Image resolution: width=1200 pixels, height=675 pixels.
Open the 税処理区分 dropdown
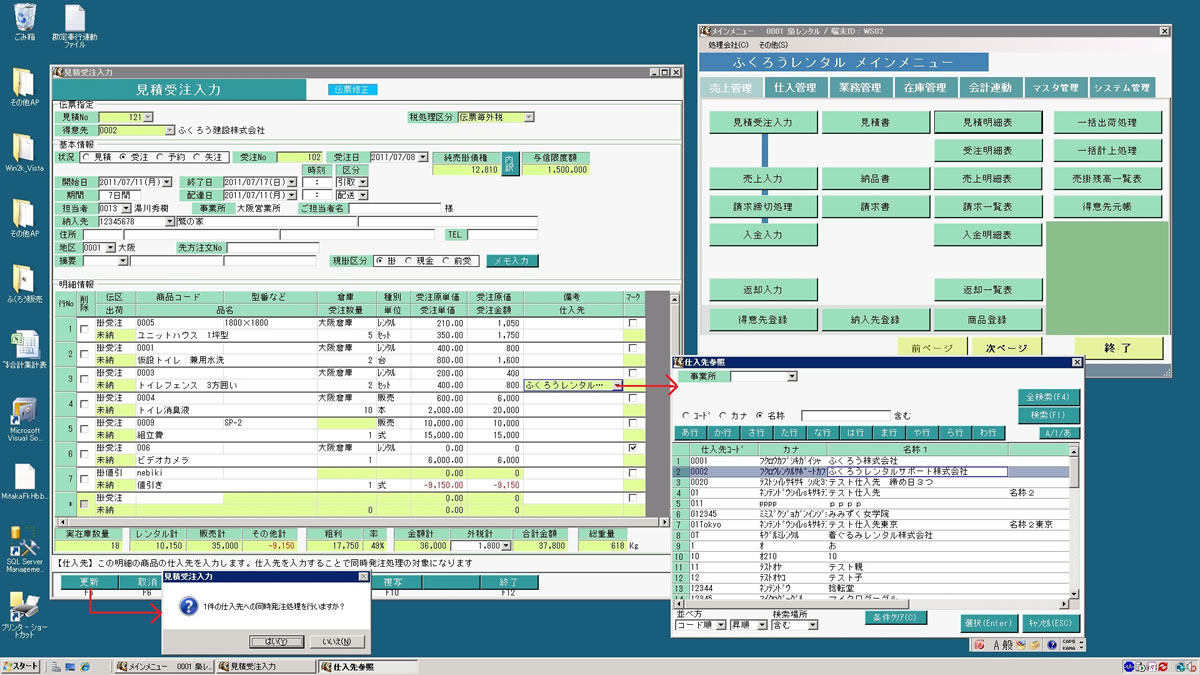pos(529,117)
